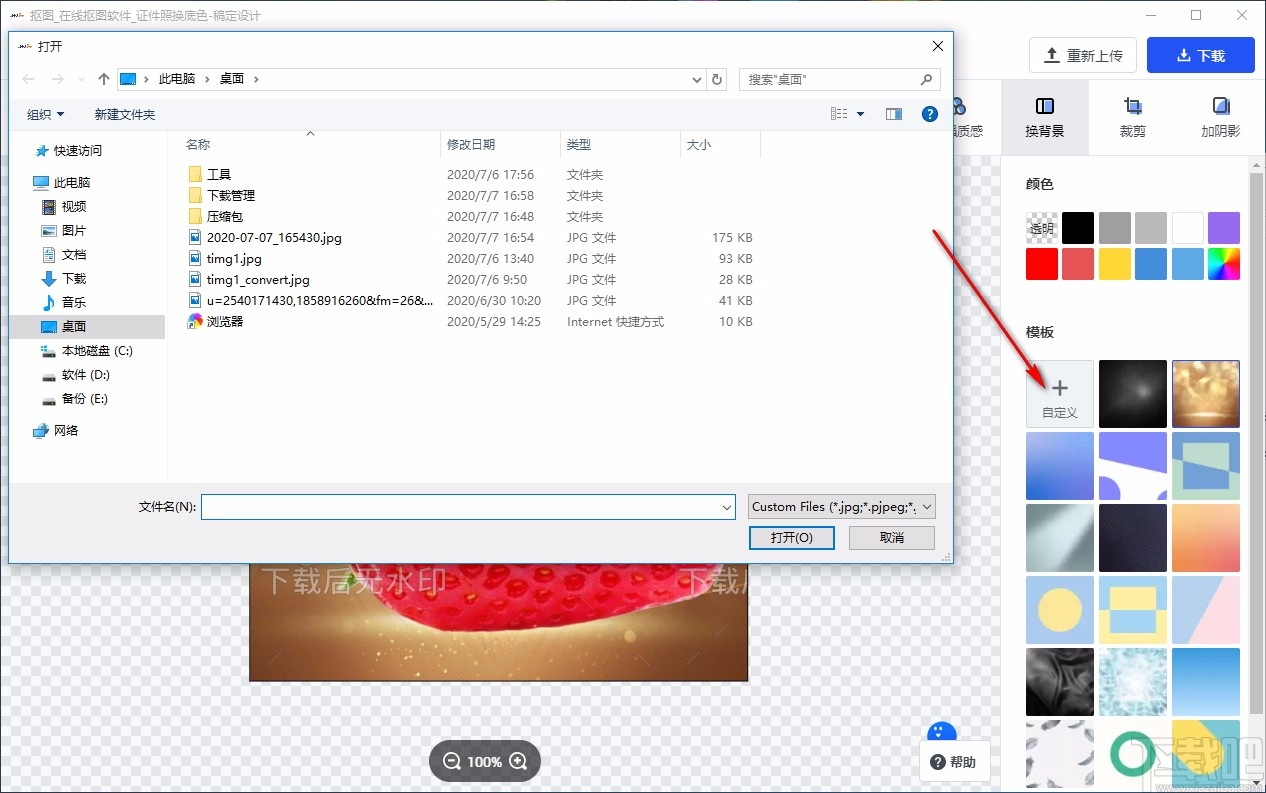
Task: Apply the orange gradient template thumbnail
Action: tap(1206, 538)
